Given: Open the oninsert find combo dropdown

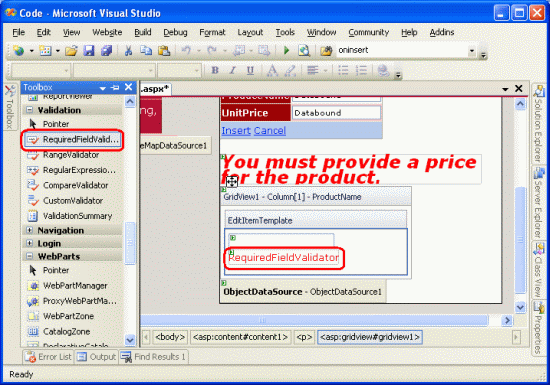Looking at the screenshot, I should tap(472, 50).
